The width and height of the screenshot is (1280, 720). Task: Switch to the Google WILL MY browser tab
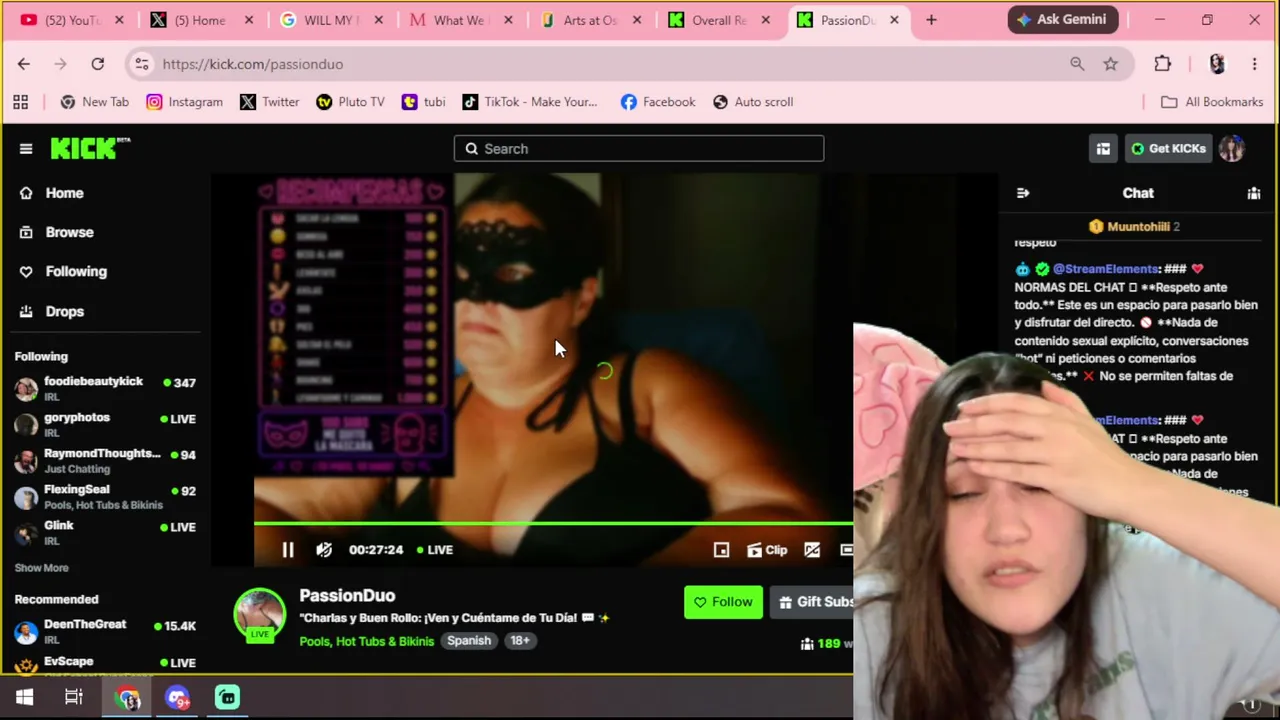[329, 20]
